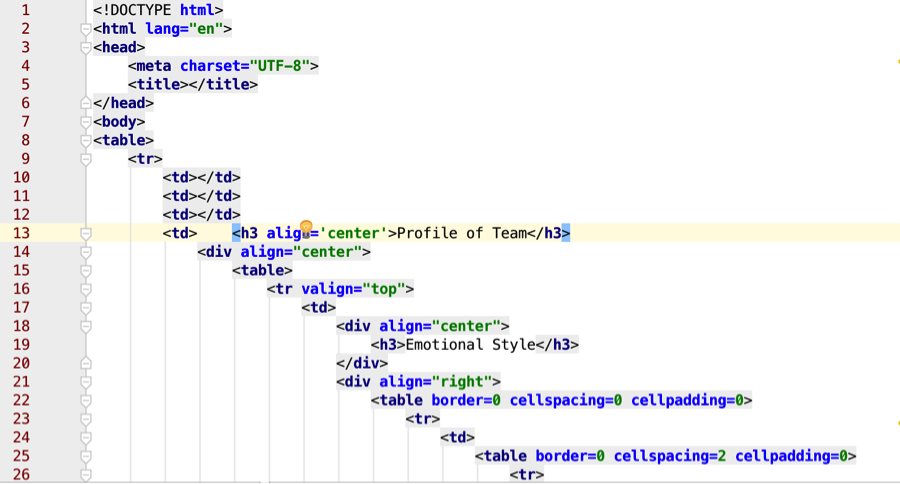Click line number 1 in the gutter
This screenshot has width=900, height=484.
(x=25, y=10)
